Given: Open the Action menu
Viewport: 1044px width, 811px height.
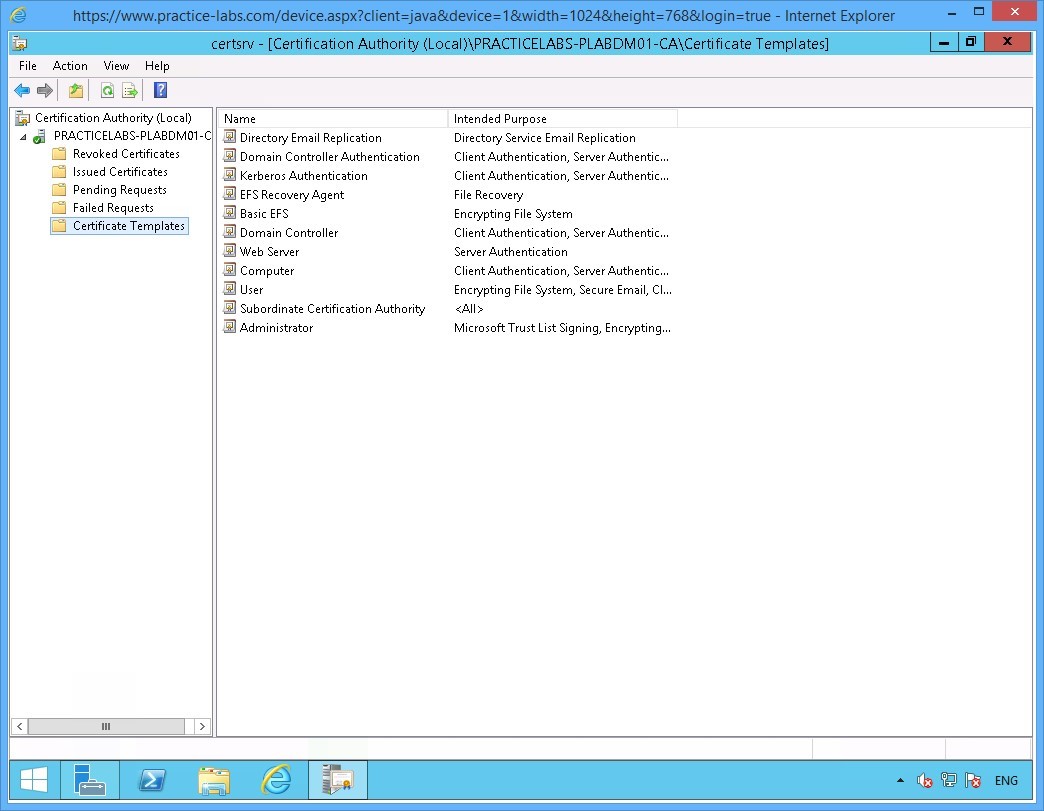Looking at the screenshot, I should pos(70,66).
